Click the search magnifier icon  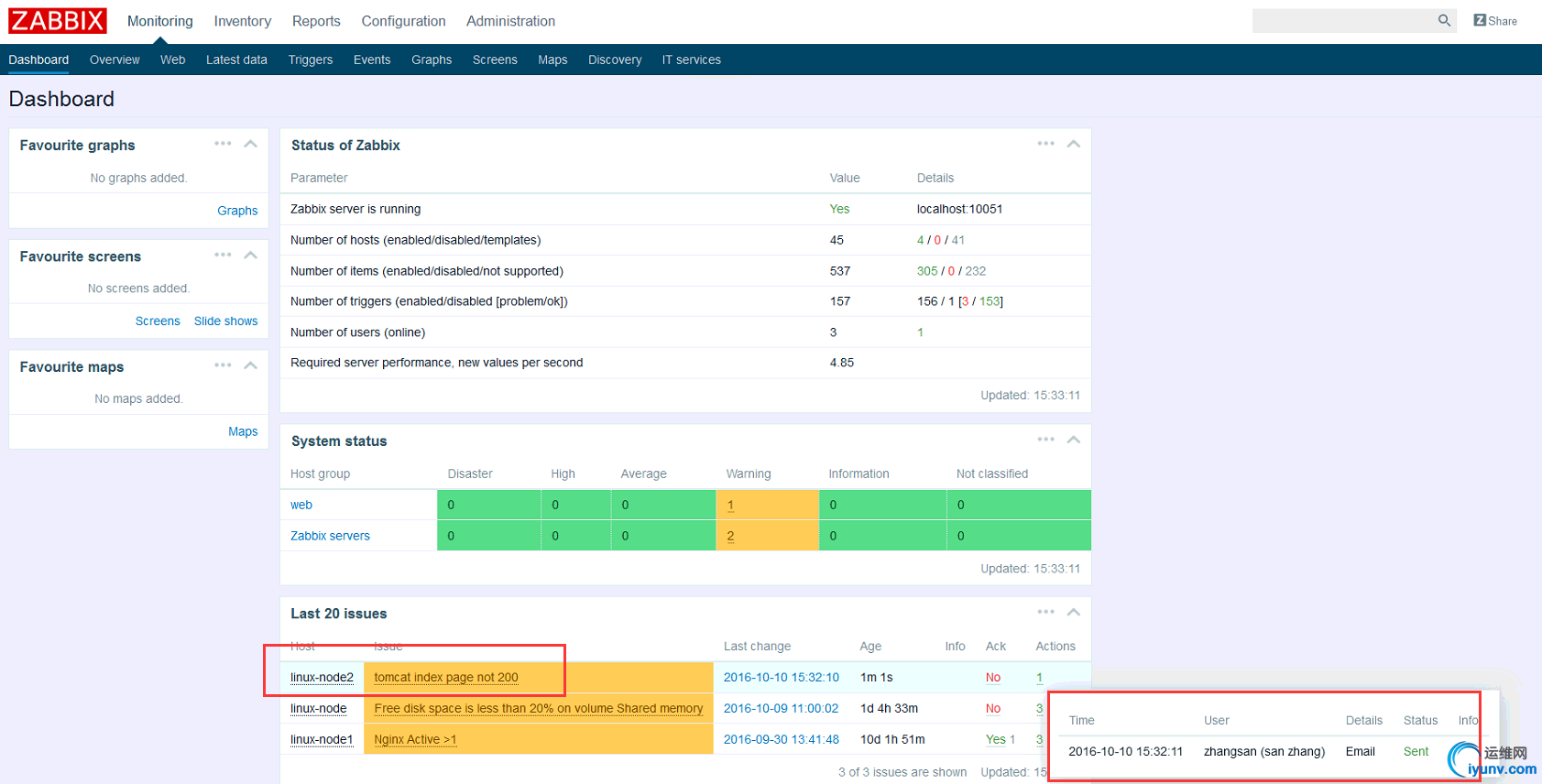point(1444,20)
